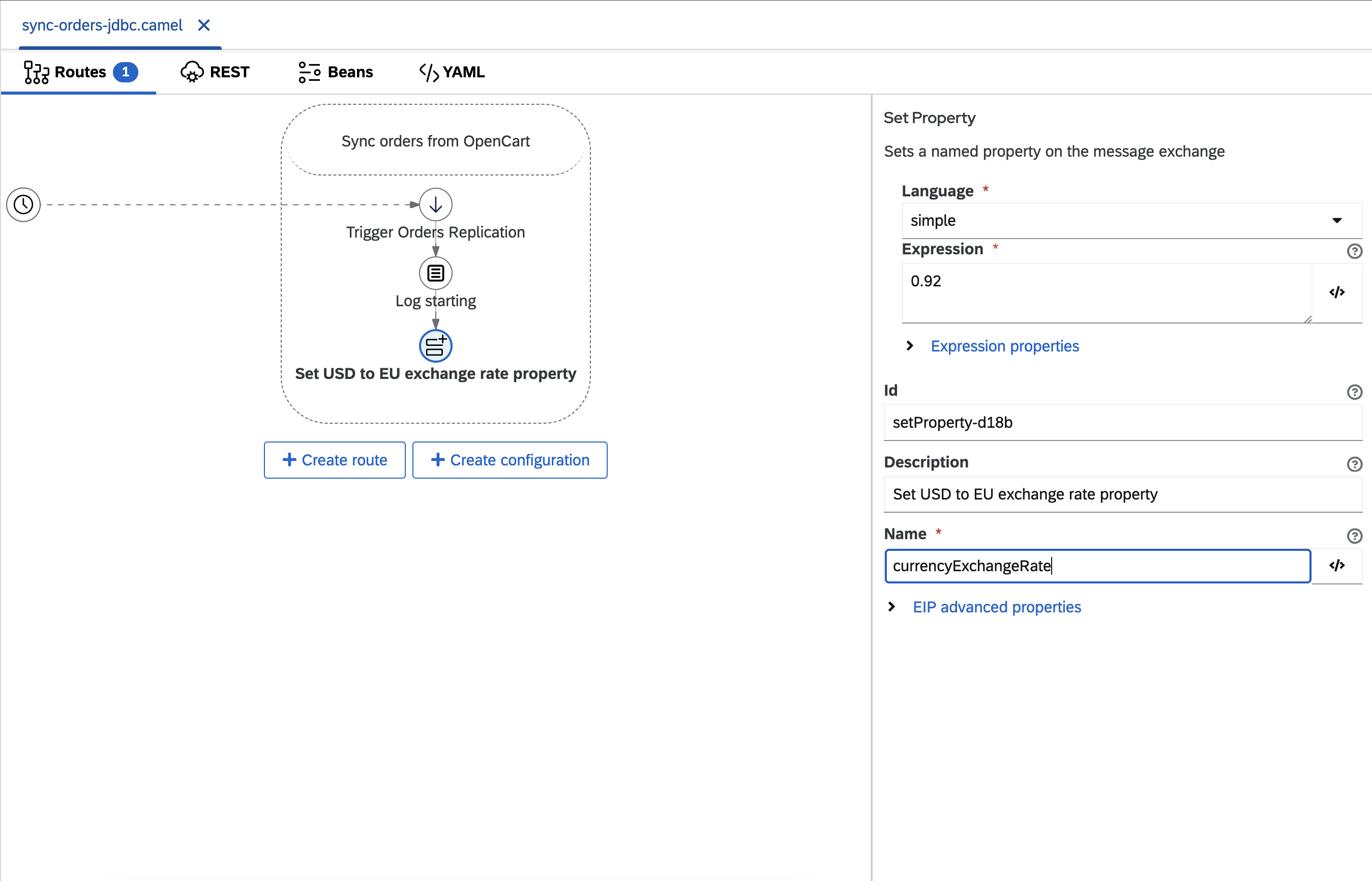1372x881 pixels.
Task: Click the EIP advanced properties link text
Action: [997, 606]
